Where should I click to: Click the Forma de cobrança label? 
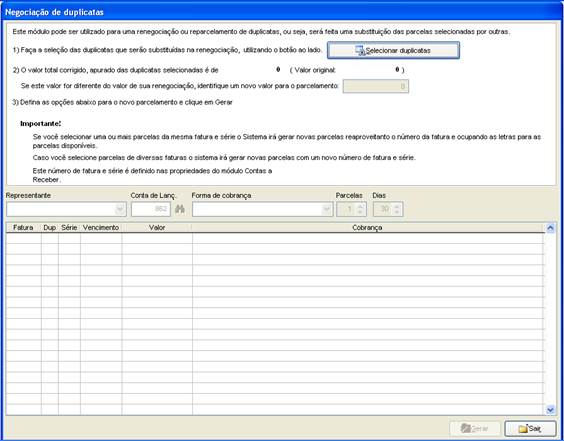click(221, 195)
